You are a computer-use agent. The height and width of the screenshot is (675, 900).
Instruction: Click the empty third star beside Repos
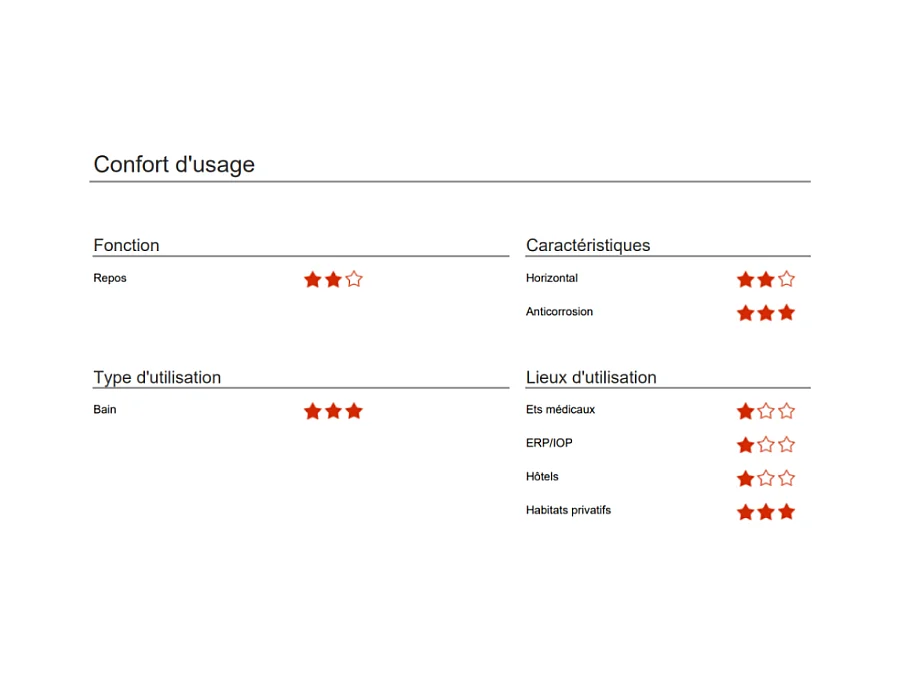pos(354,279)
